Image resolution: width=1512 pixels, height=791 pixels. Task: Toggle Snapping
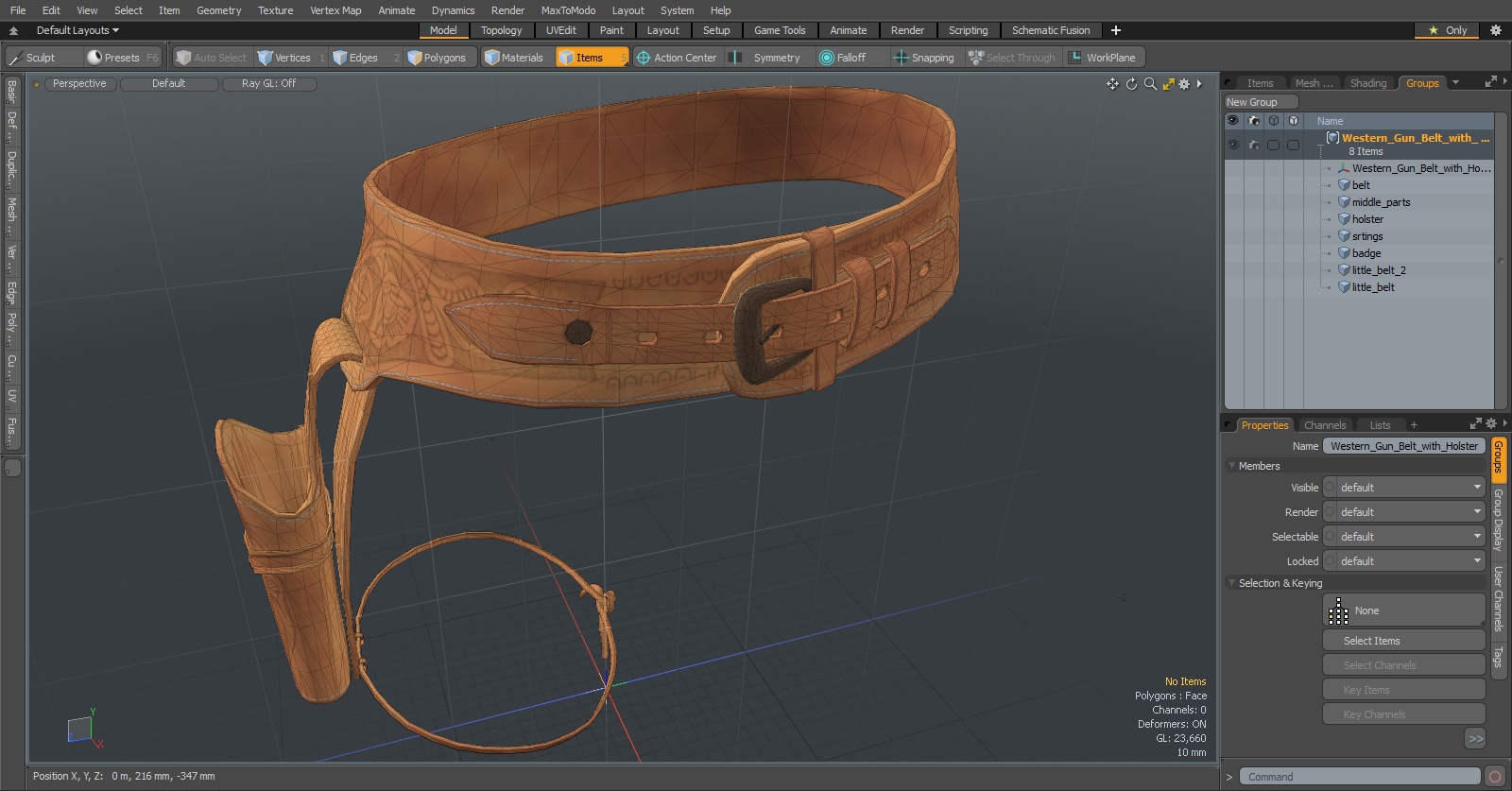pyautogui.click(x=924, y=58)
